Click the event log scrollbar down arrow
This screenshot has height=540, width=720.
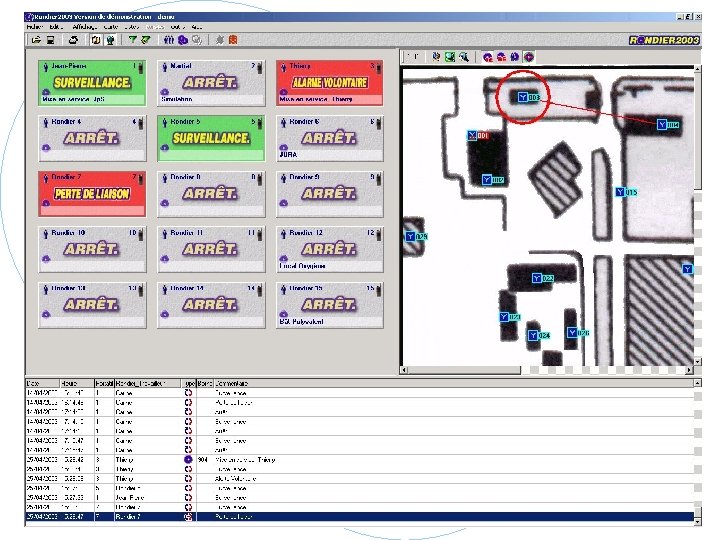pos(698,522)
